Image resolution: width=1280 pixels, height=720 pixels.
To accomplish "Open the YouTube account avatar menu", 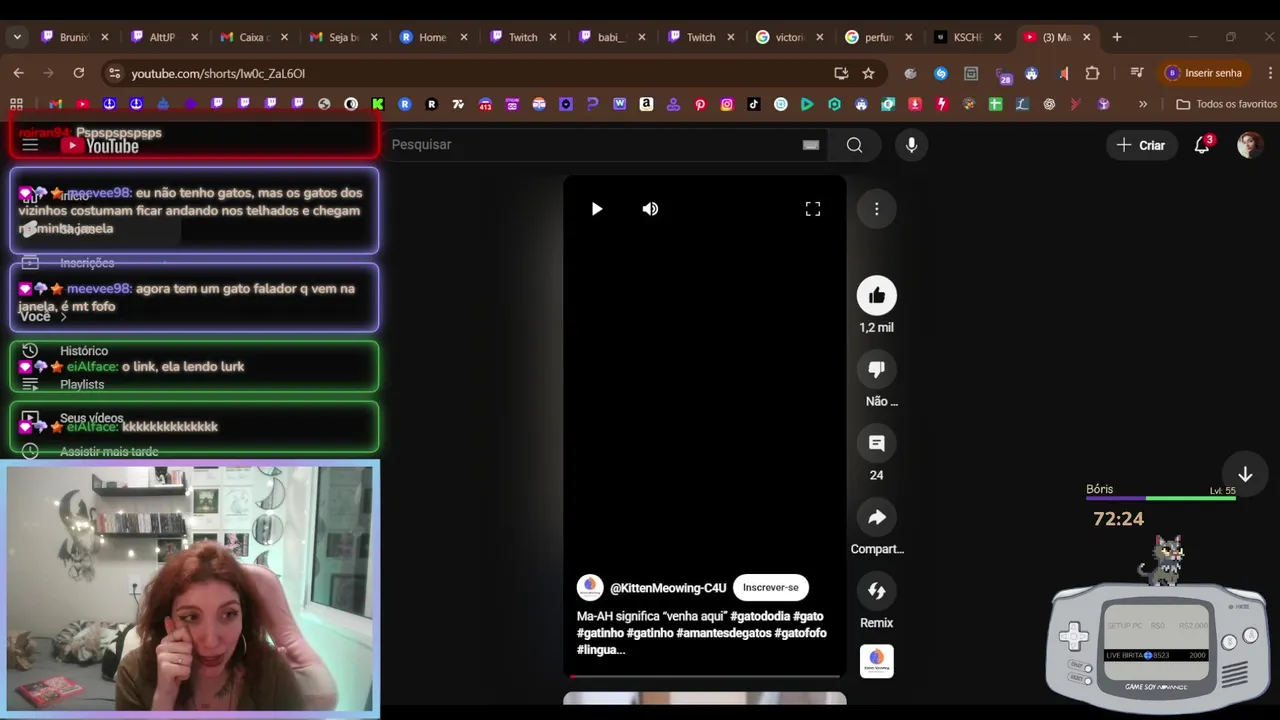I will coord(1250,145).
